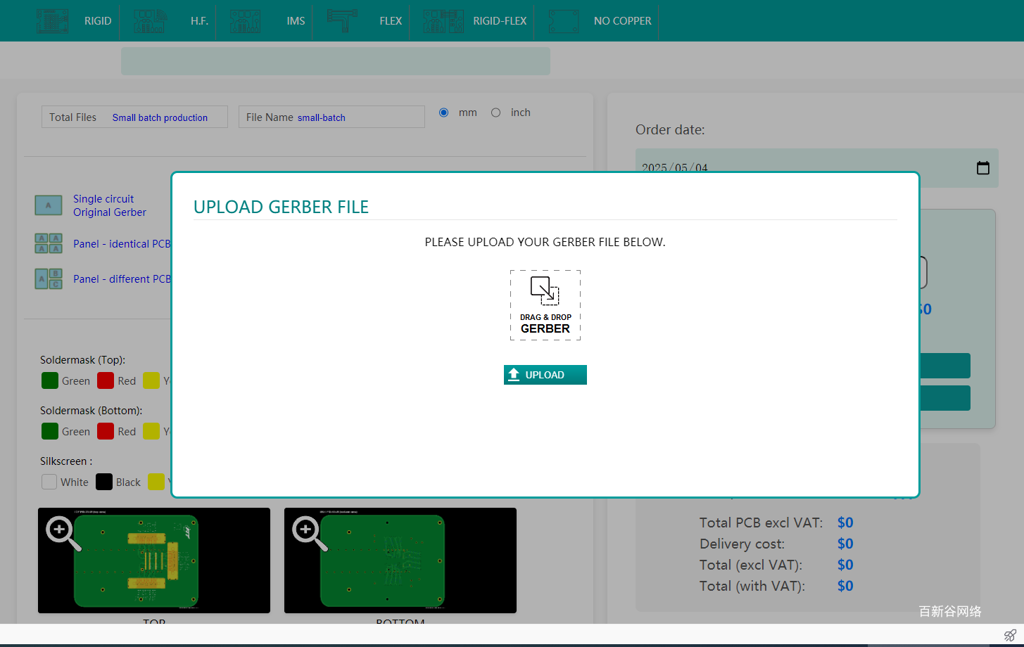Pick the red top soldermask swatch
Screen dimensions: 1024x647
coord(106,381)
